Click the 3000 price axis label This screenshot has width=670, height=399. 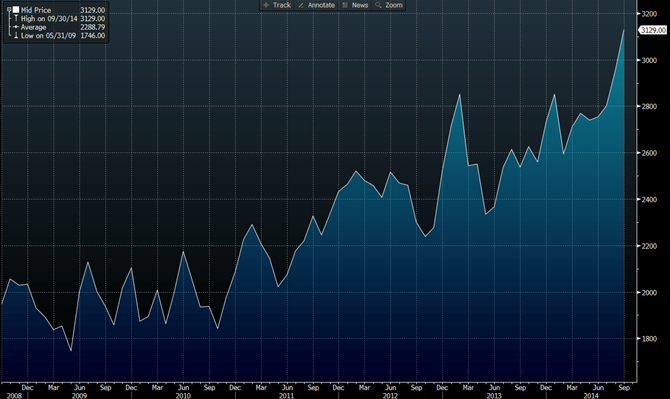(x=649, y=60)
